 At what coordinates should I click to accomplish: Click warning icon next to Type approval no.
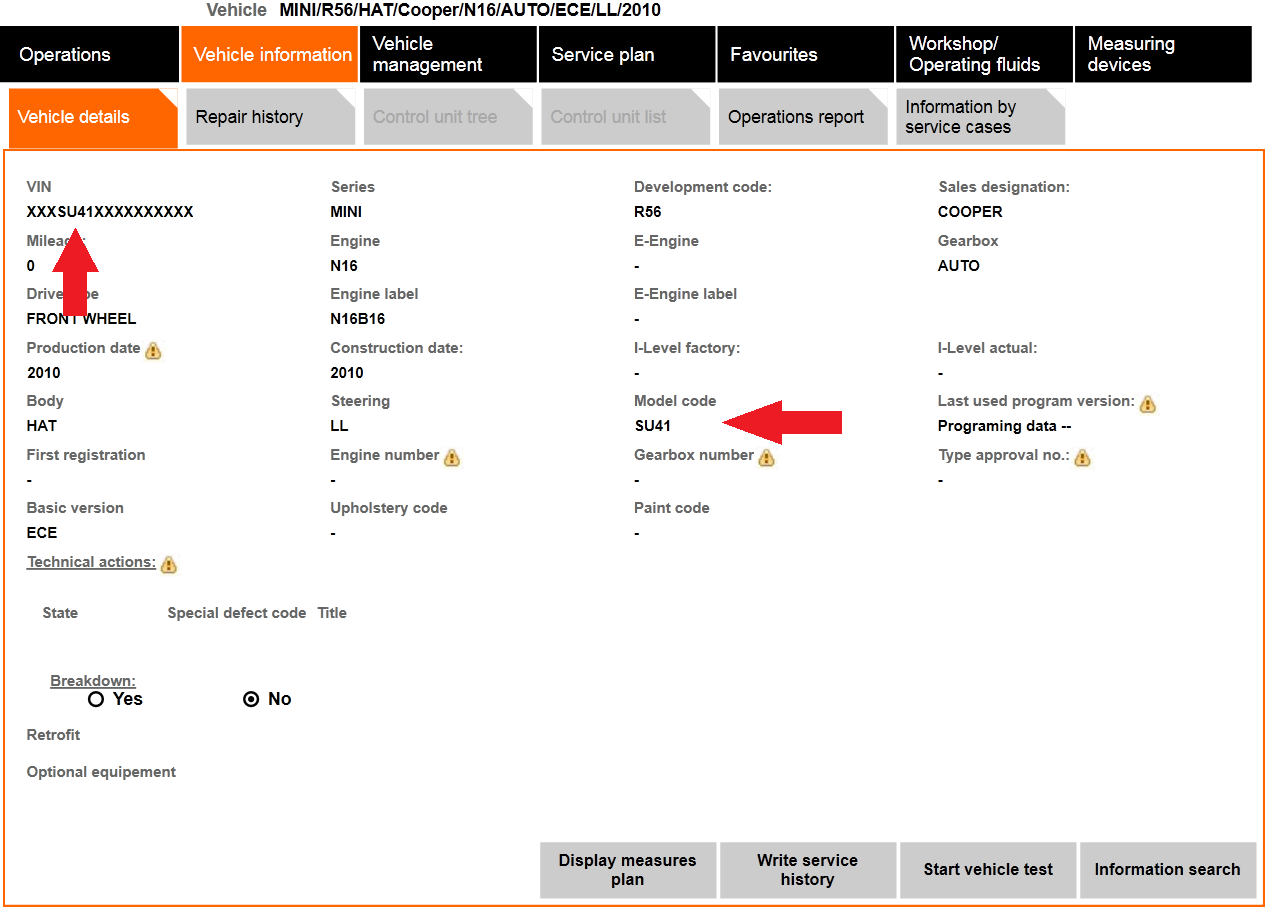[1082, 457]
